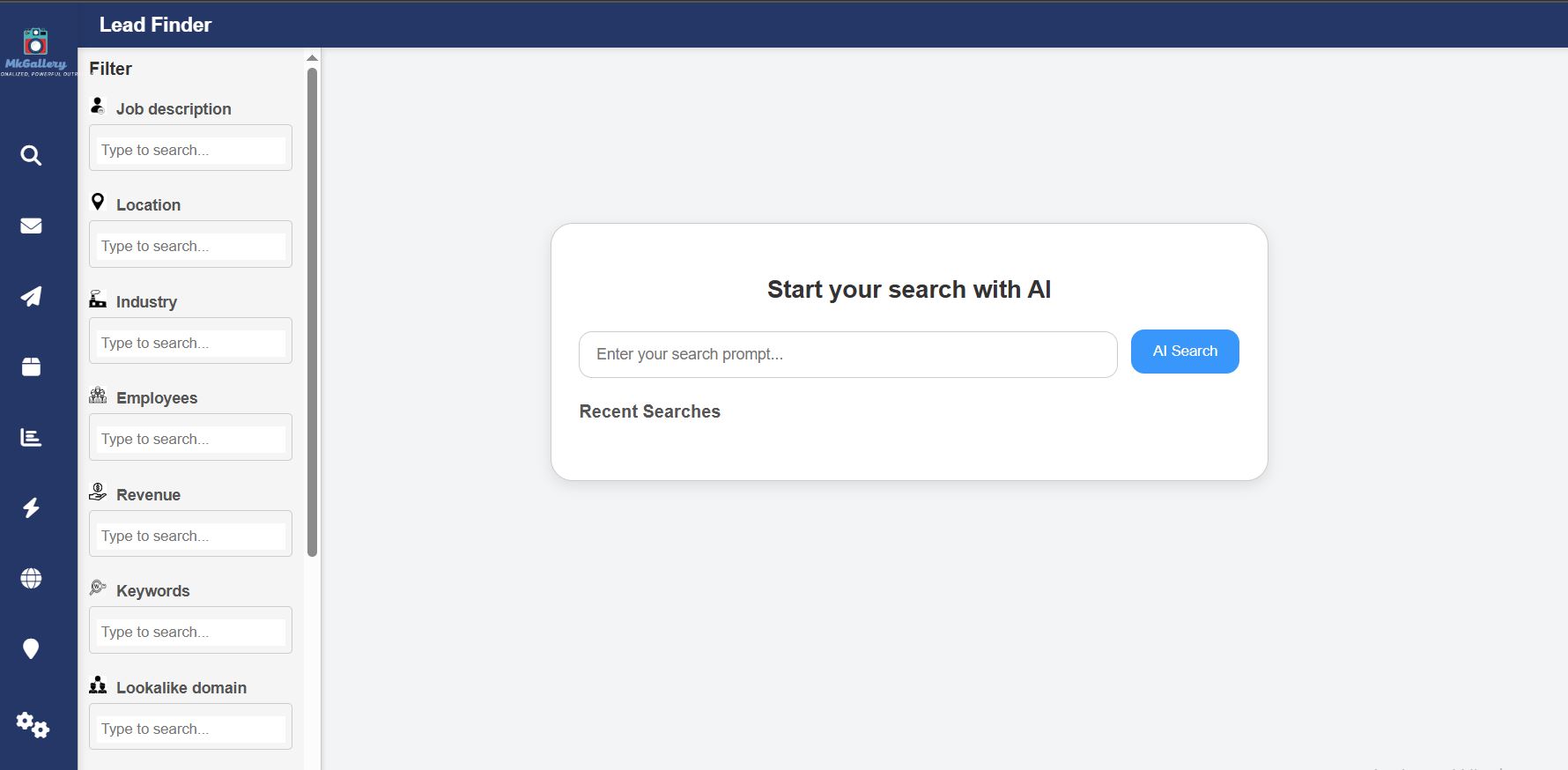Click the filter panel scrollbar
This screenshot has width=1568, height=770.
(x=312, y=308)
